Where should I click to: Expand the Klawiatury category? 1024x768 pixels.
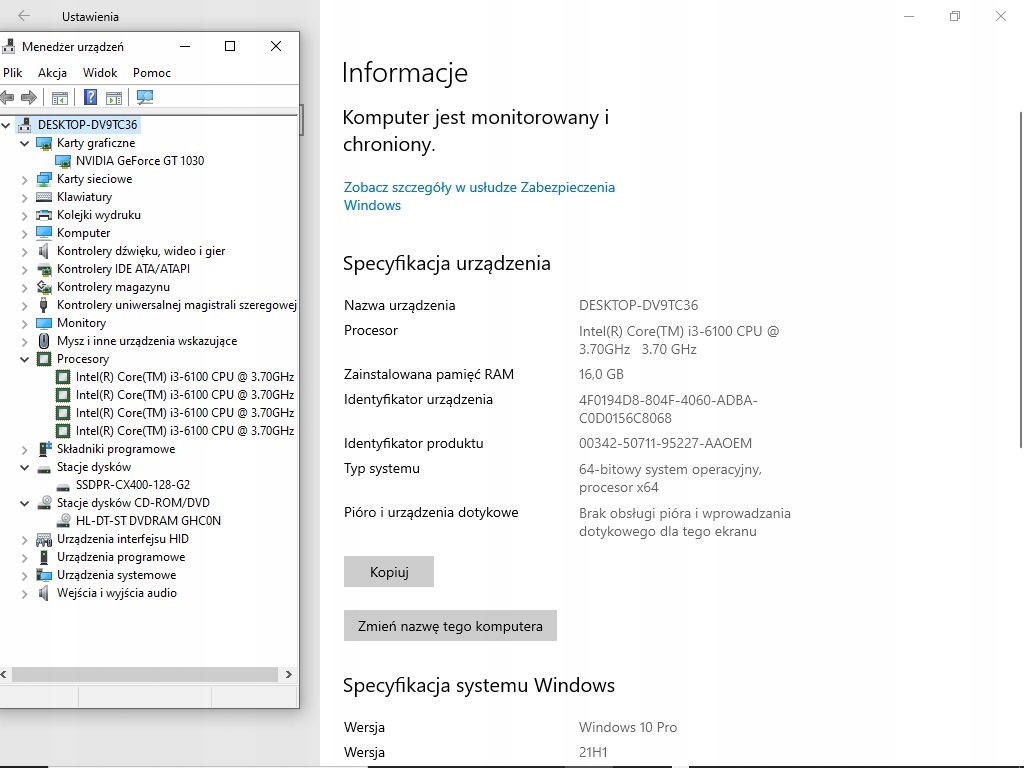(24, 197)
